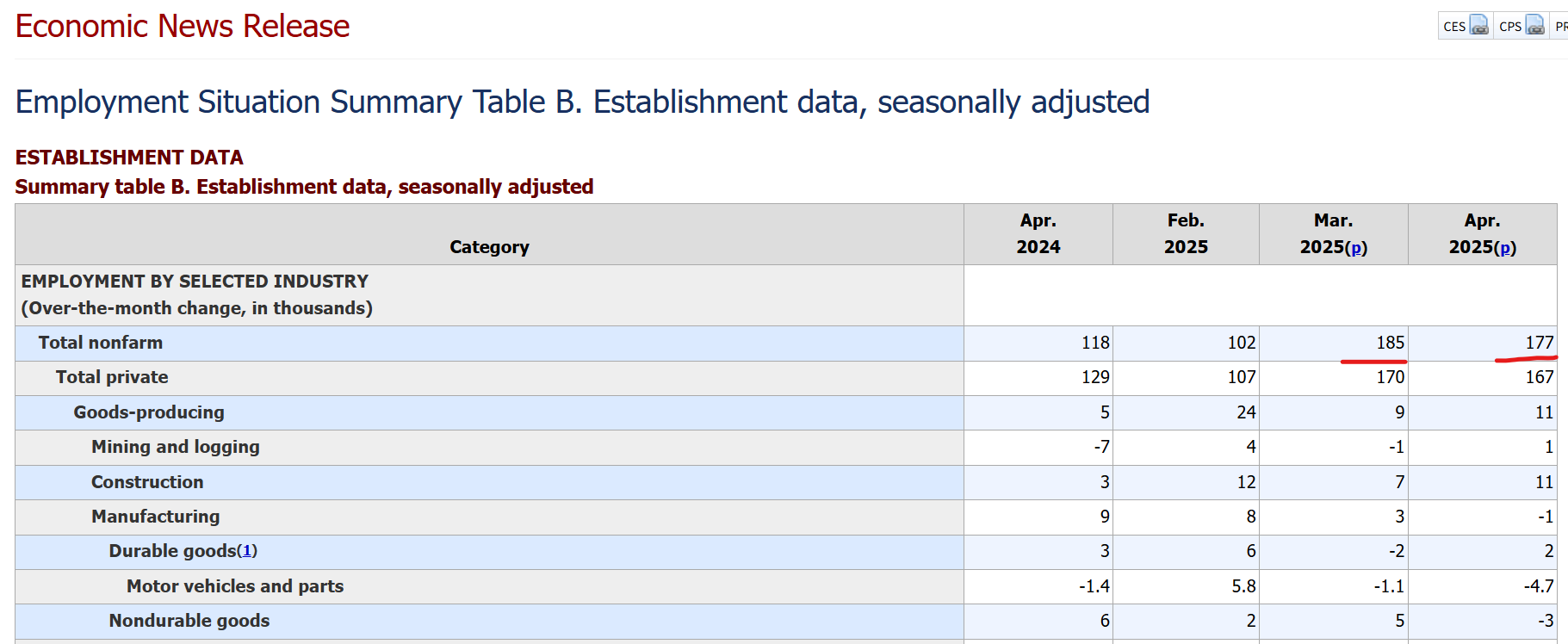This screenshot has width=1568, height=644.
Task: Select the Category column header
Action: click(x=489, y=247)
